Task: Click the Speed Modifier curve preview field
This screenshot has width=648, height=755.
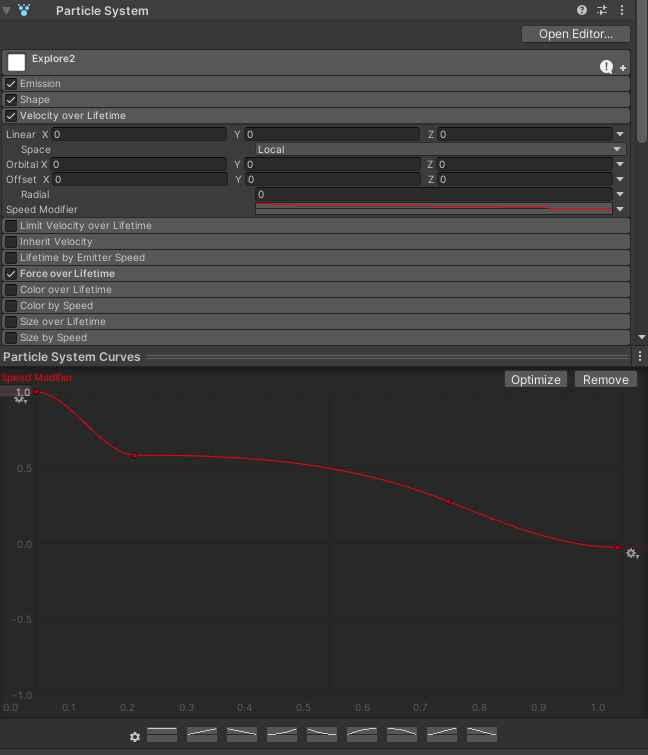Action: (433, 209)
